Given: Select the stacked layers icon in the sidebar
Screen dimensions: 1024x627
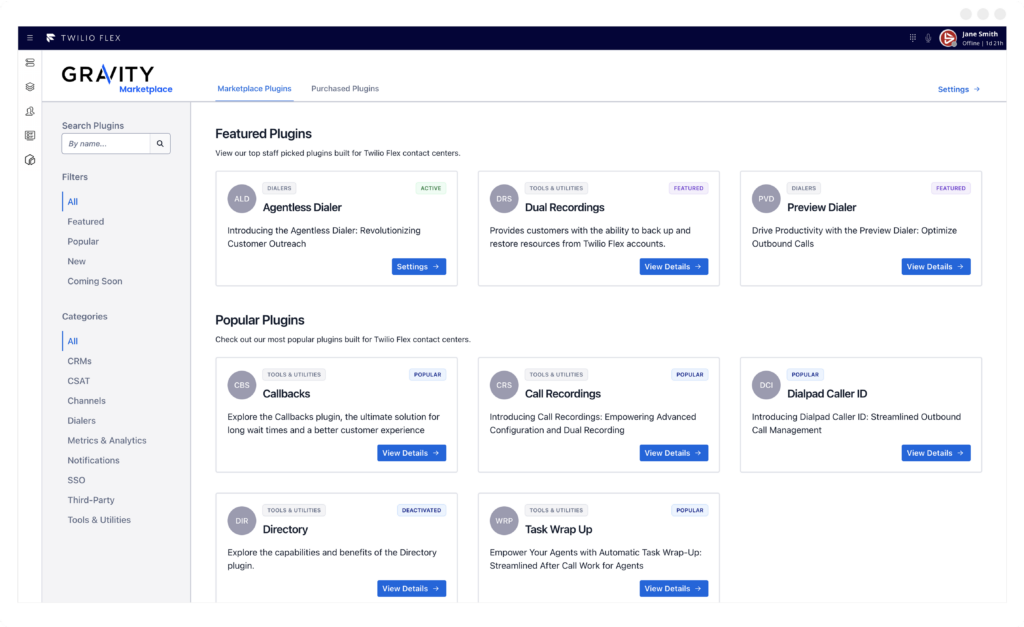Looking at the screenshot, I should (29, 87).
